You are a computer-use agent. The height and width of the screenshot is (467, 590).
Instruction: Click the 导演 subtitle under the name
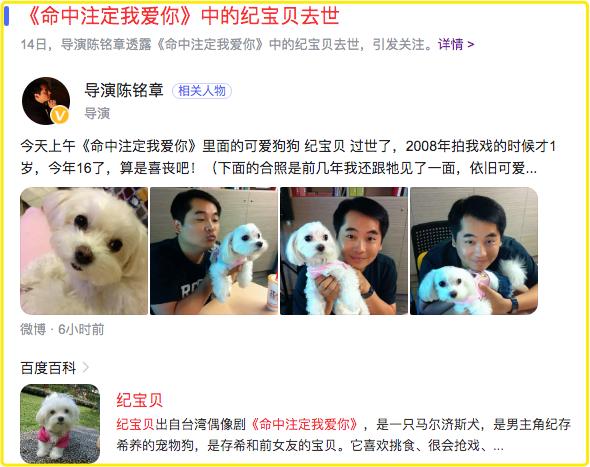(x=97, y=113)
